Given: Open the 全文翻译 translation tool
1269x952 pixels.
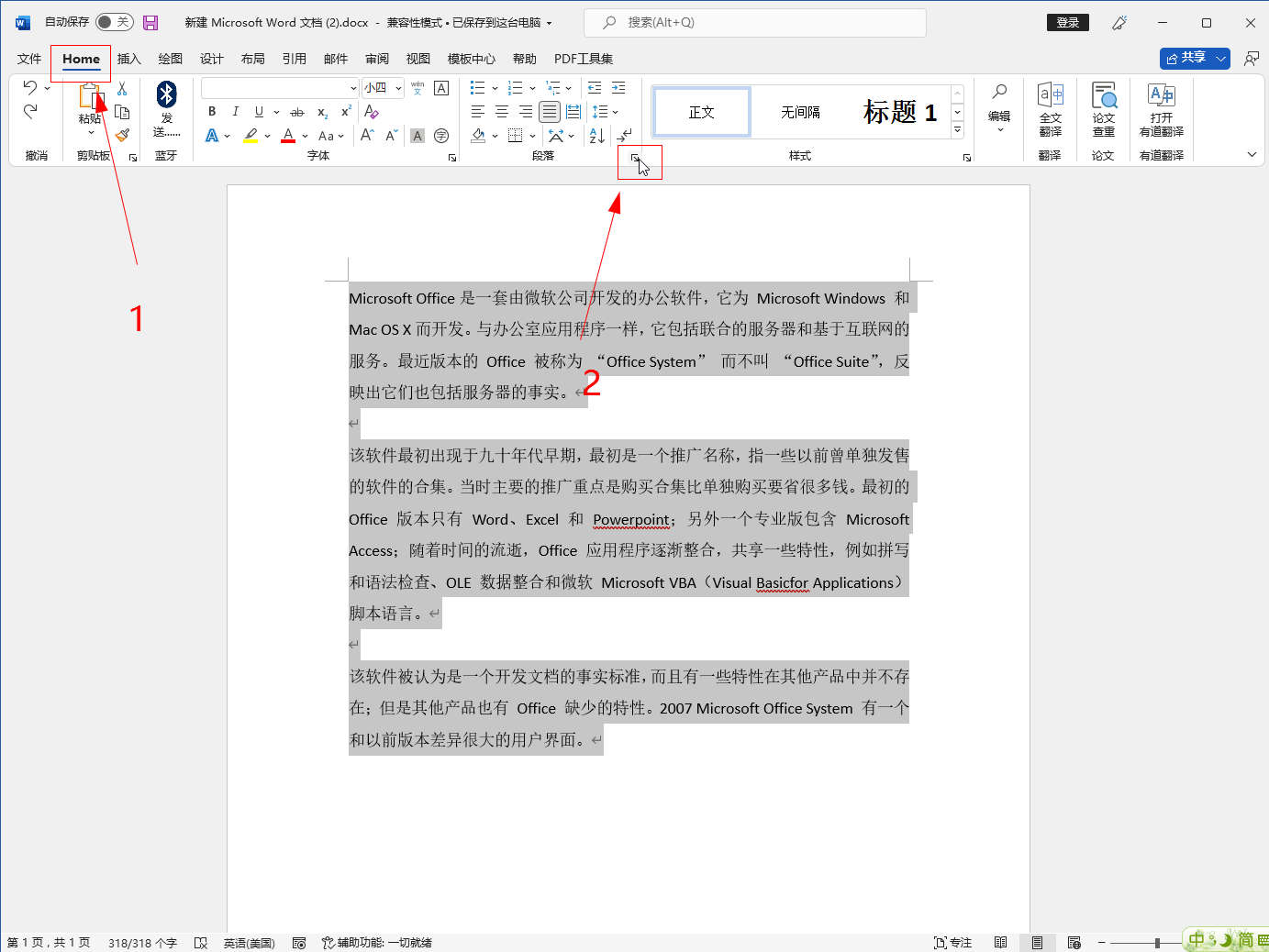Looking at the screenshot, I should (1050, 109).
